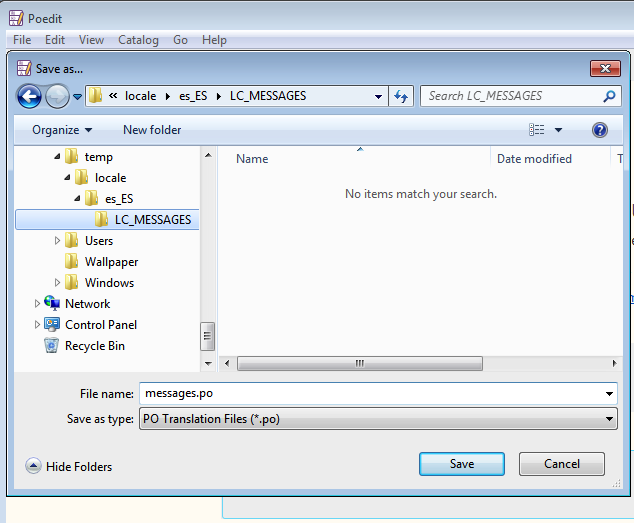Click the Save button
This screenshot has width=634, height=523.
[x=461, y=464]
